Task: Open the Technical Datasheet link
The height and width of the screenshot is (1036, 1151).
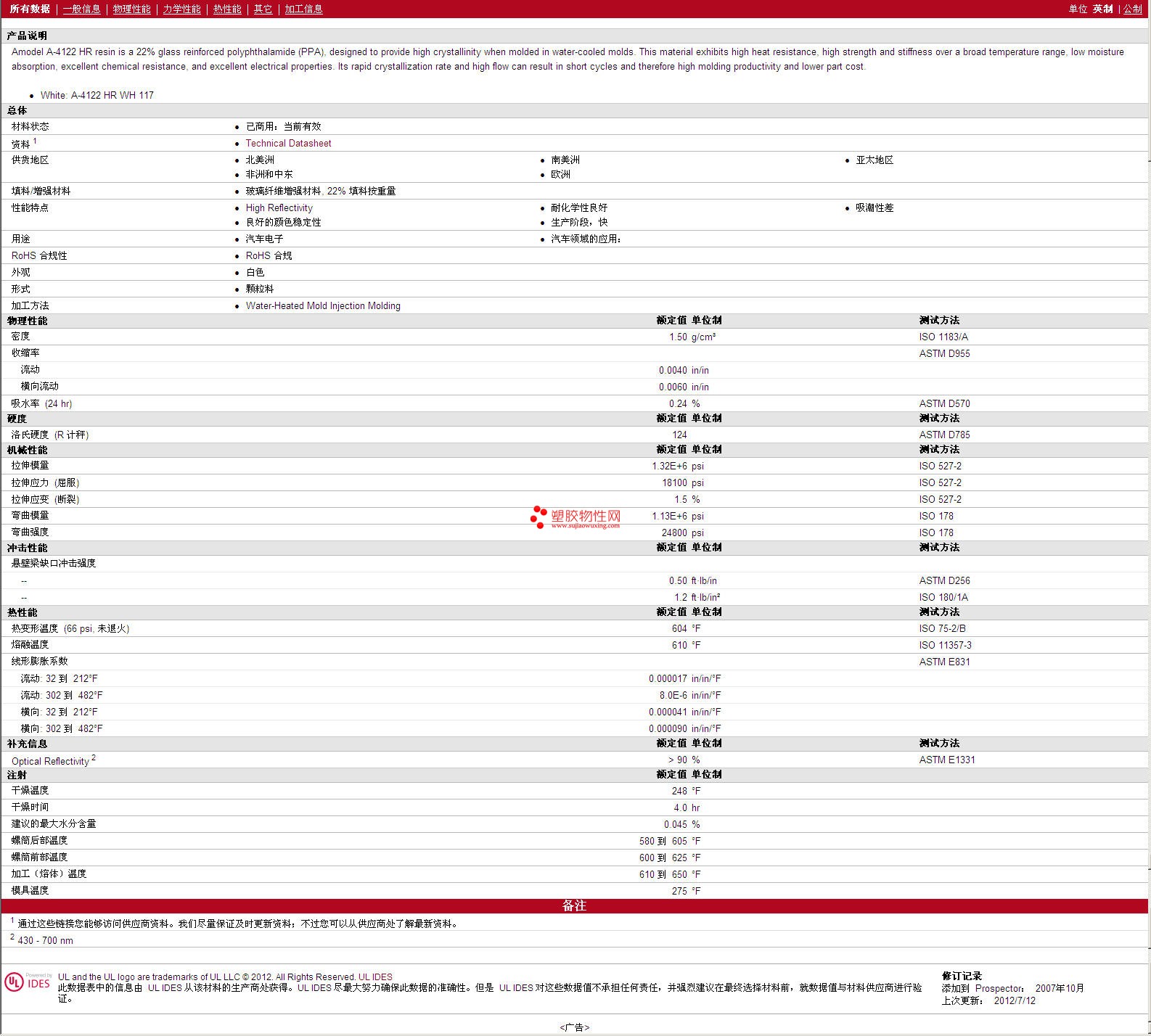Action: pyautogui.click(x=288, y=144)
